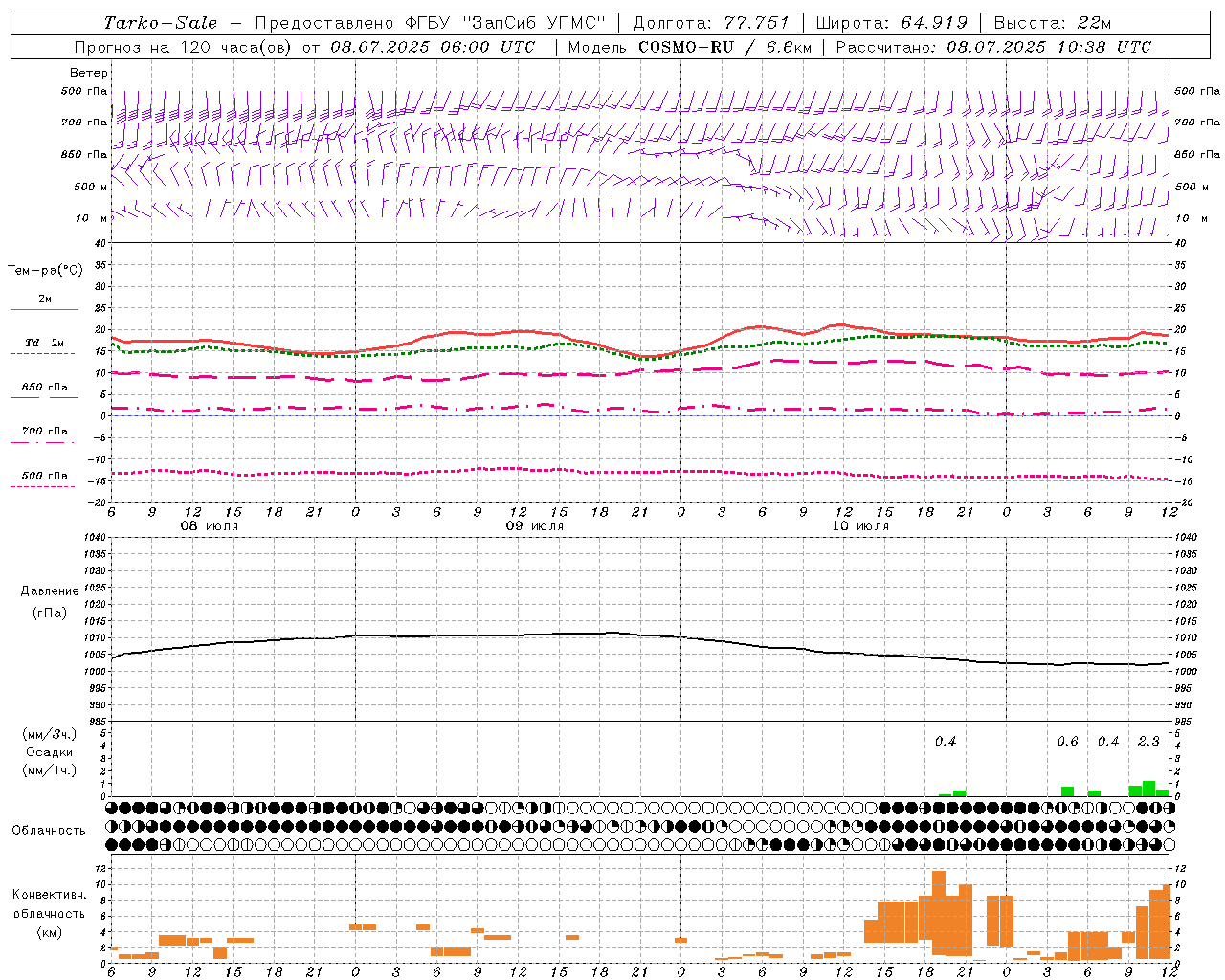Click the 0.6 precipitation total value
Image resolution: width=1225 pixels, height=980 pixels.
pos(1067,741)
